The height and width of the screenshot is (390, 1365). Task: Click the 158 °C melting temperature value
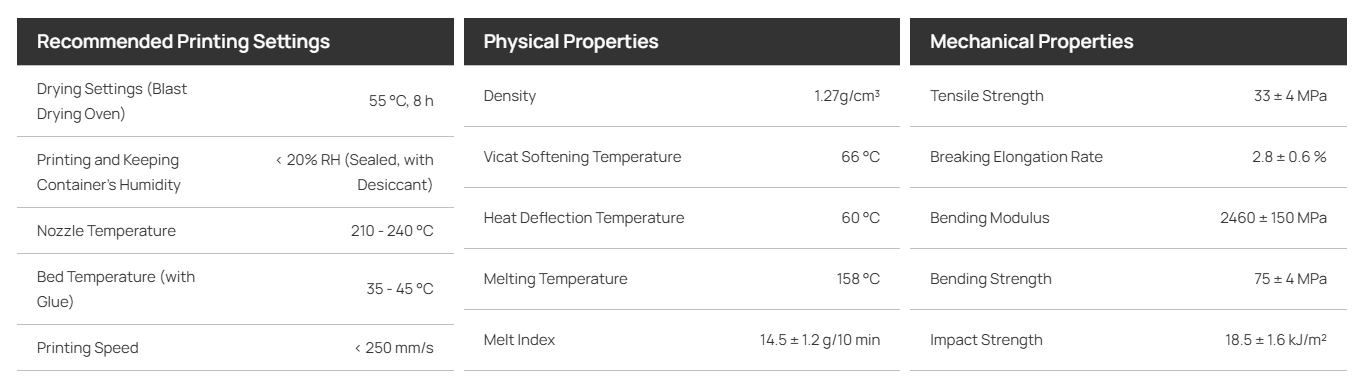[858, 279]
